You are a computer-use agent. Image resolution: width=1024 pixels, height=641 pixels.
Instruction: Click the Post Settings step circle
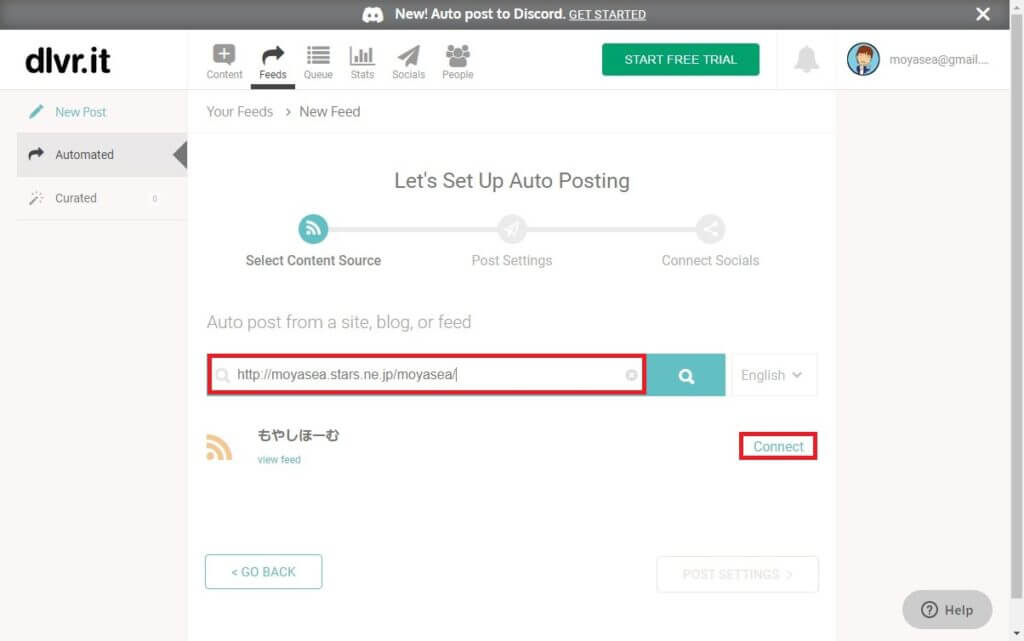tap(512, 229)
